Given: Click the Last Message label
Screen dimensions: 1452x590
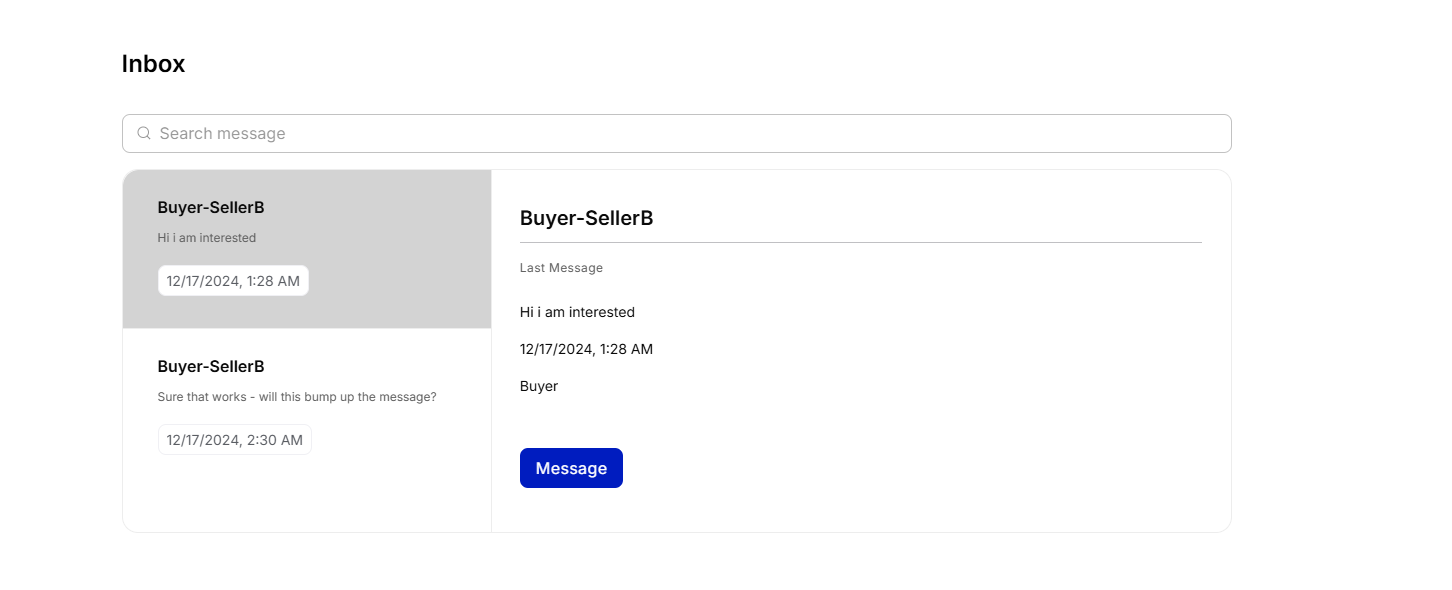Looking at the screenshot, I should [x=561, y=268].
